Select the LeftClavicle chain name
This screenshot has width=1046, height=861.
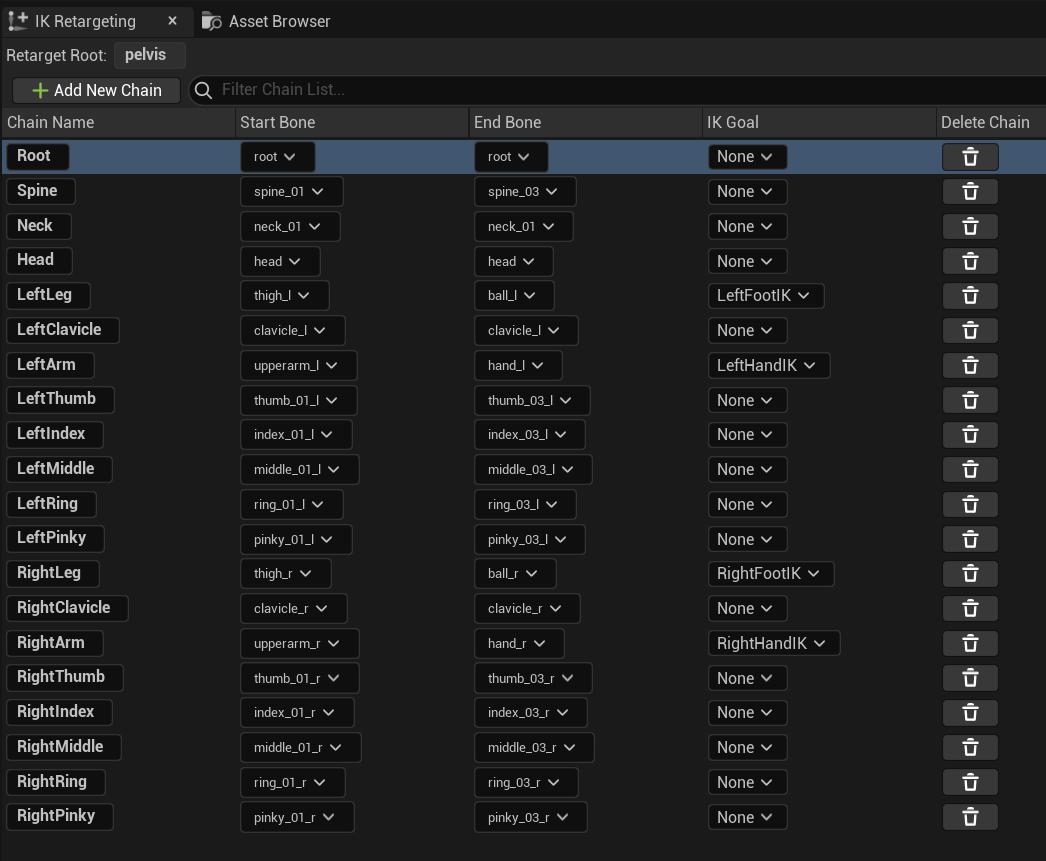(63, 329)
